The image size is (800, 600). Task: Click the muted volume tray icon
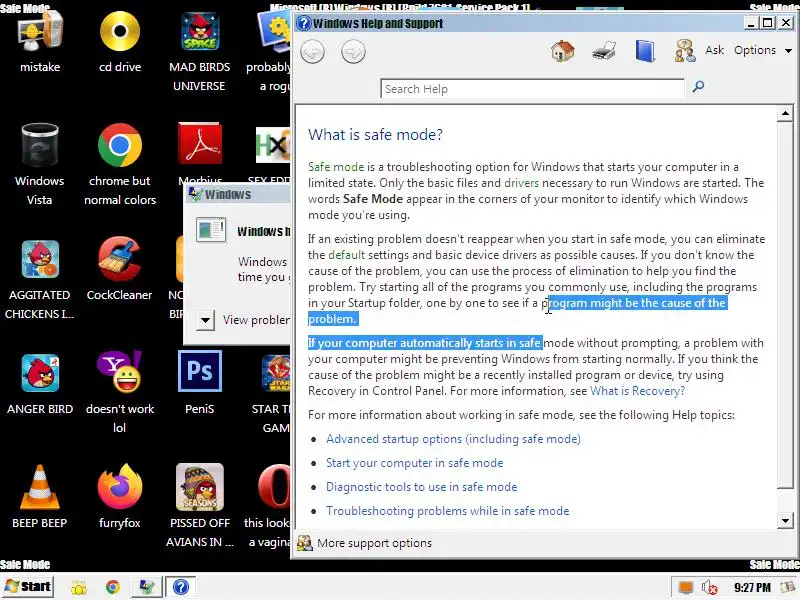[709, 588]
